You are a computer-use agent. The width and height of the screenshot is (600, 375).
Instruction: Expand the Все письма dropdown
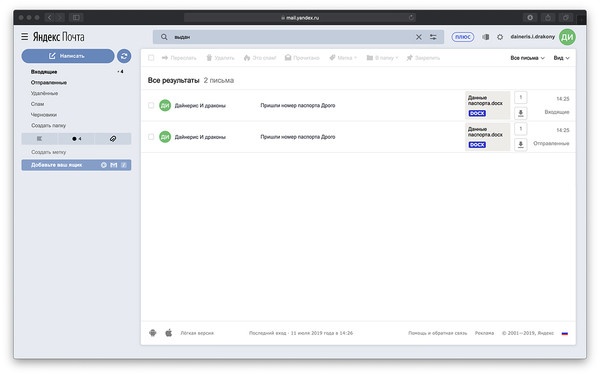pyautogui.click(x=527, y=58)
